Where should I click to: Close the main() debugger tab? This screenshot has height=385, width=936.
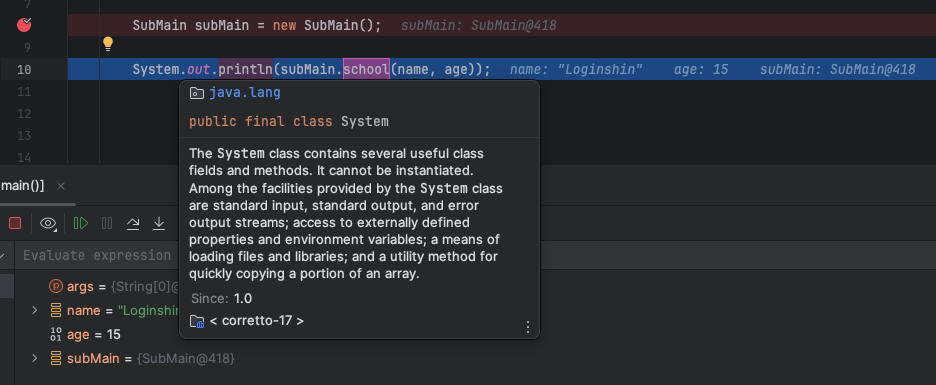pos(61,186)
